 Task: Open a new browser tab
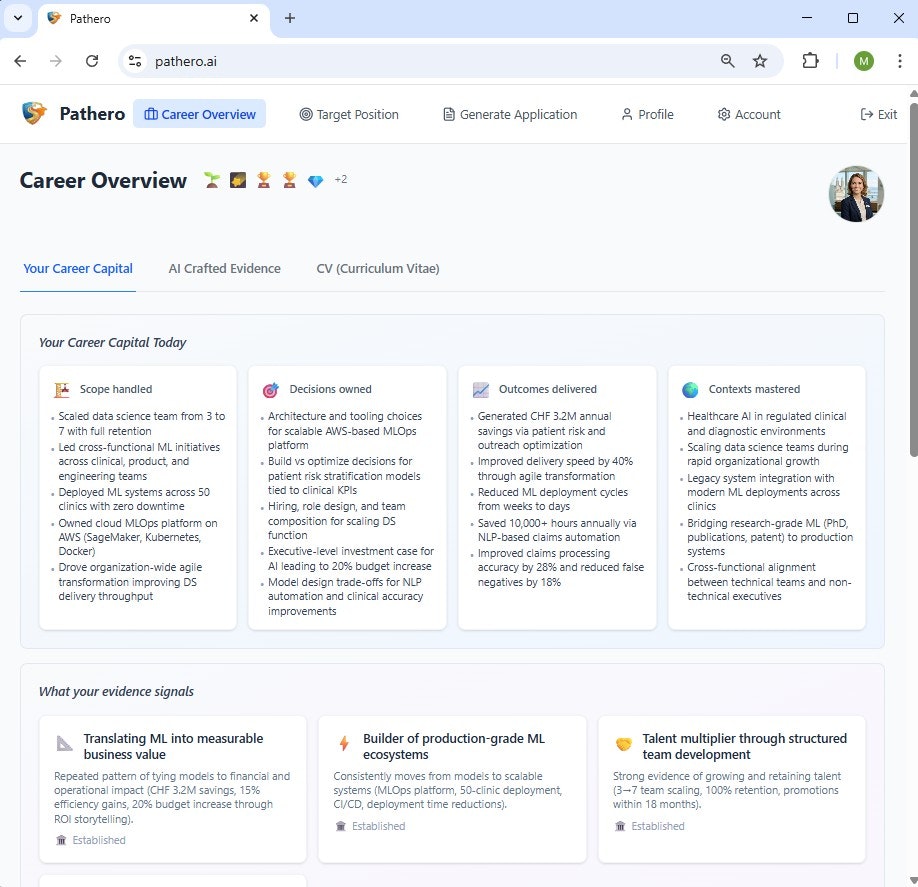(290, 18)
